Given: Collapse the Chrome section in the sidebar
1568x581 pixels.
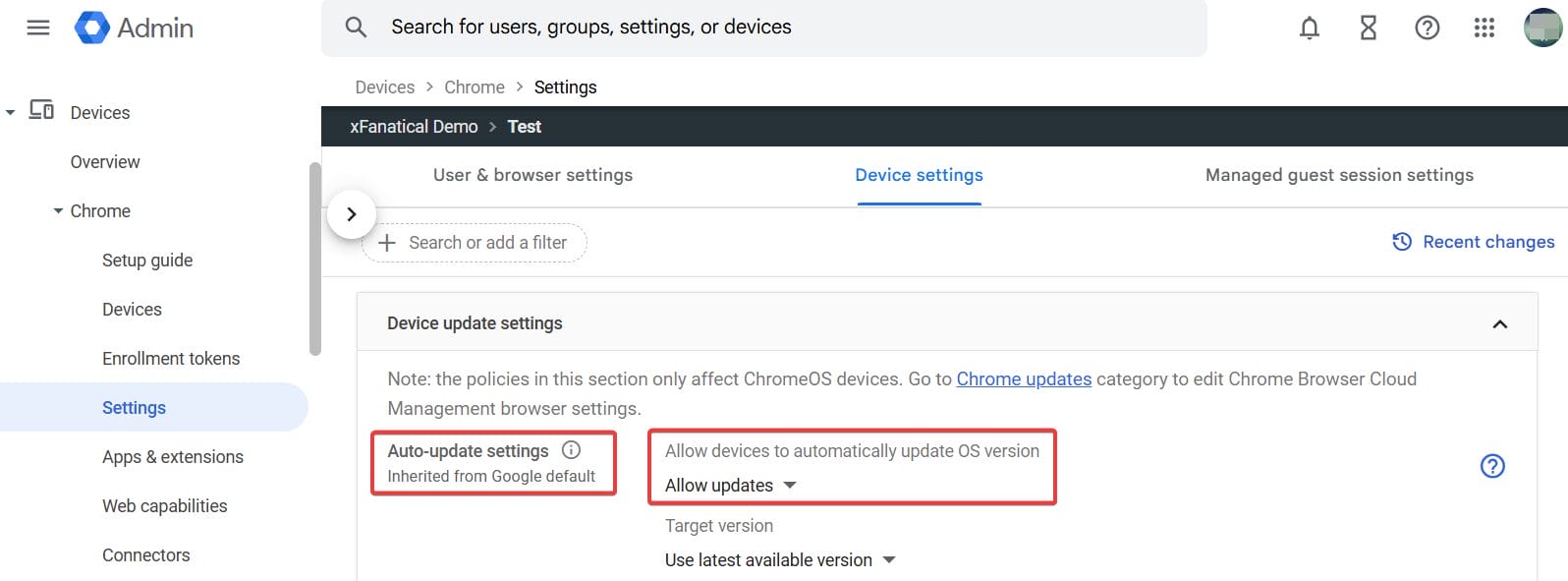Looking at the screenshot, I should 57,210.
